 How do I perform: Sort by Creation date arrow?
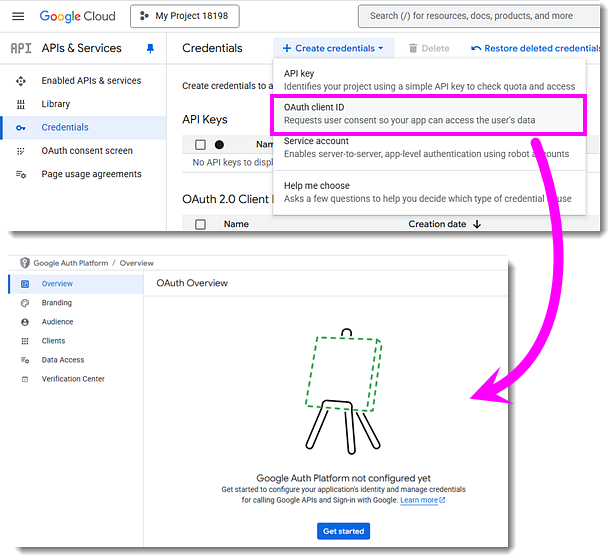pyautogui.click(x=477, y=224)
